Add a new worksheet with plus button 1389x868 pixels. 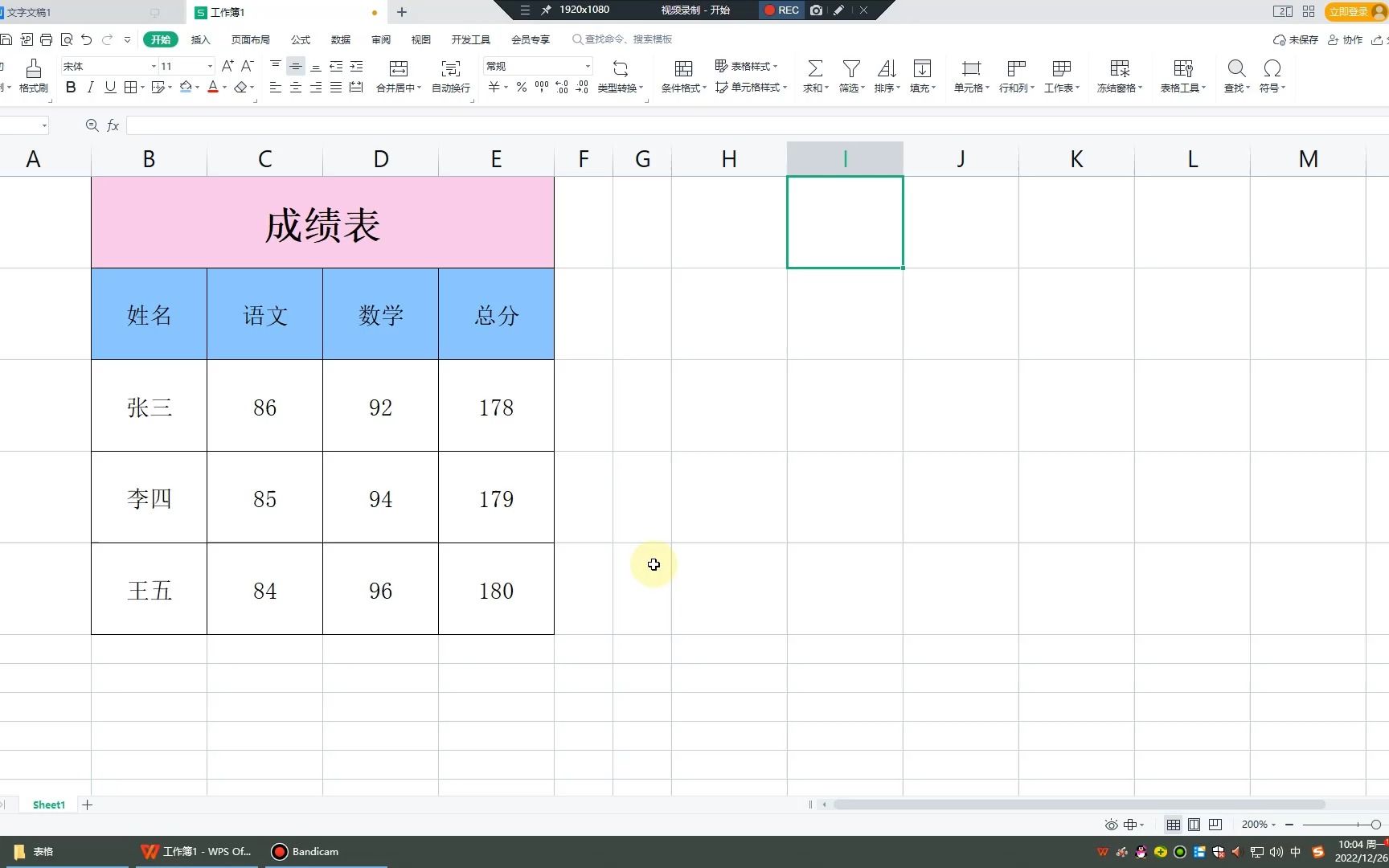click(88, 805)
